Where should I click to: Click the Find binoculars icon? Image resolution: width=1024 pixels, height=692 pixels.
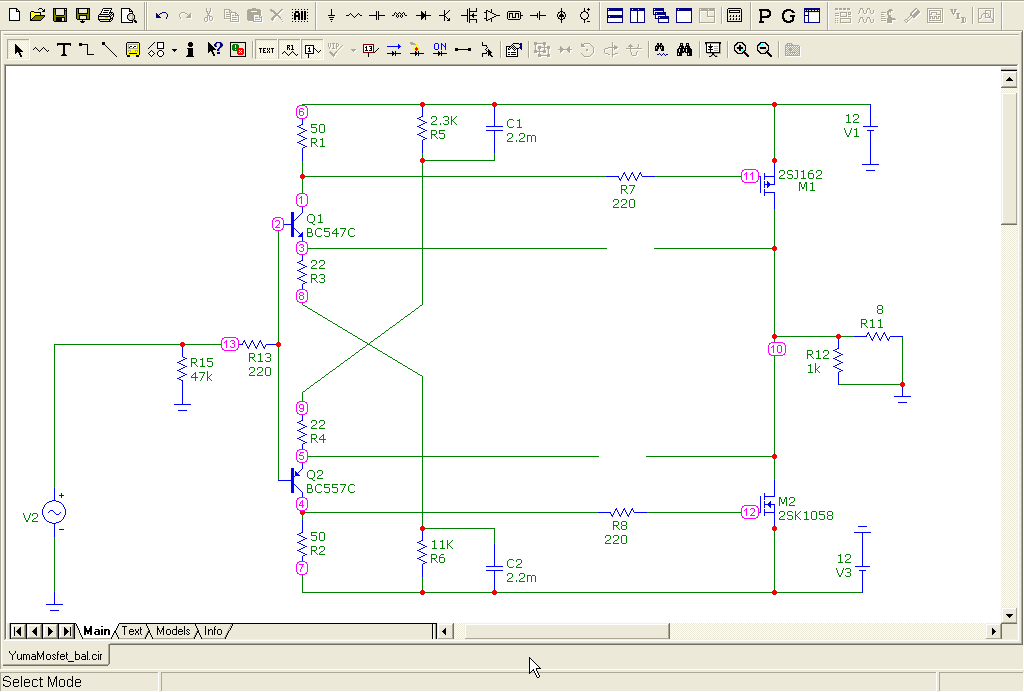coord(684,50)
